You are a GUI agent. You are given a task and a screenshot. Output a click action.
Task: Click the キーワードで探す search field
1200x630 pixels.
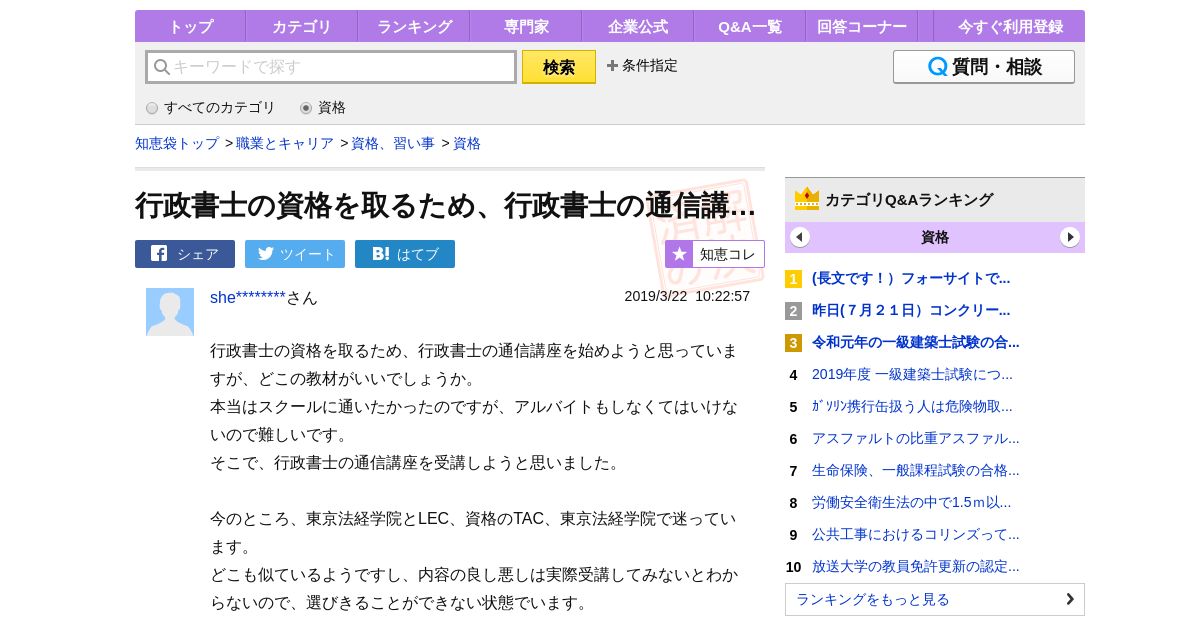point(331,67)
